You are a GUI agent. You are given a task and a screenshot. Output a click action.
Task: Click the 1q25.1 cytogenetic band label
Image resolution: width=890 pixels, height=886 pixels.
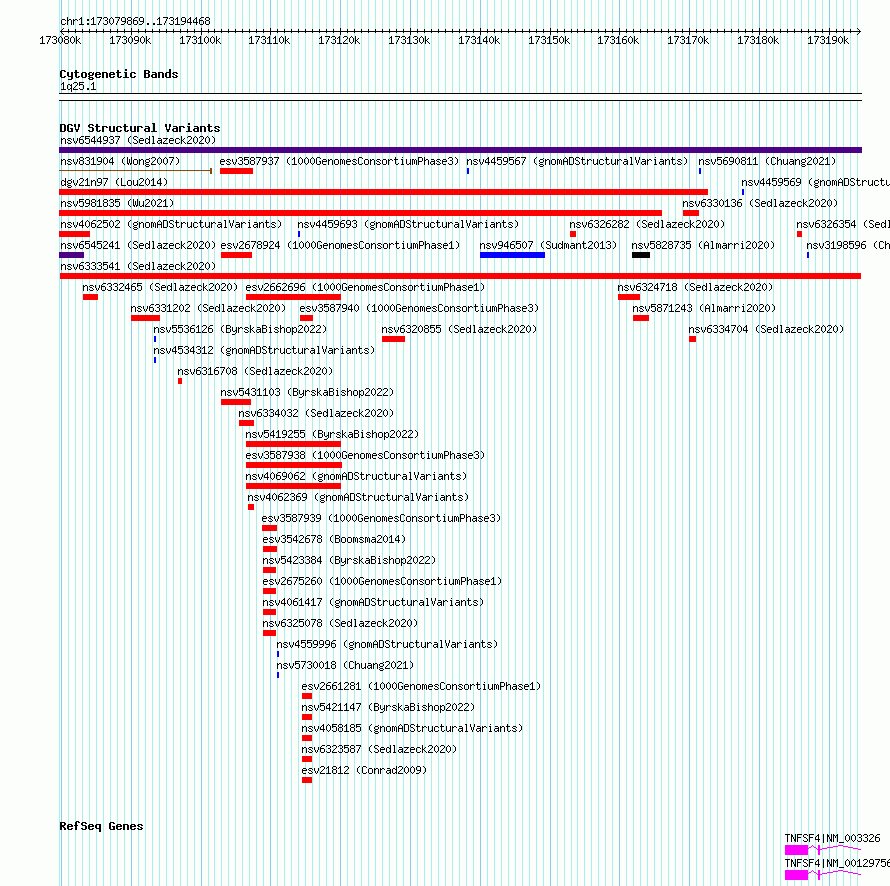point(78,86)
